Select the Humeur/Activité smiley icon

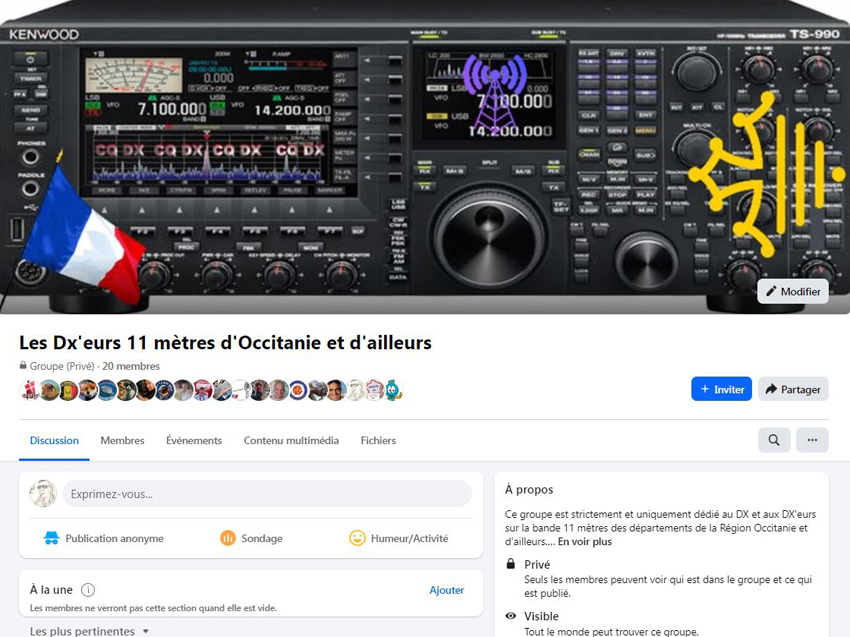[x=357, y=538]
